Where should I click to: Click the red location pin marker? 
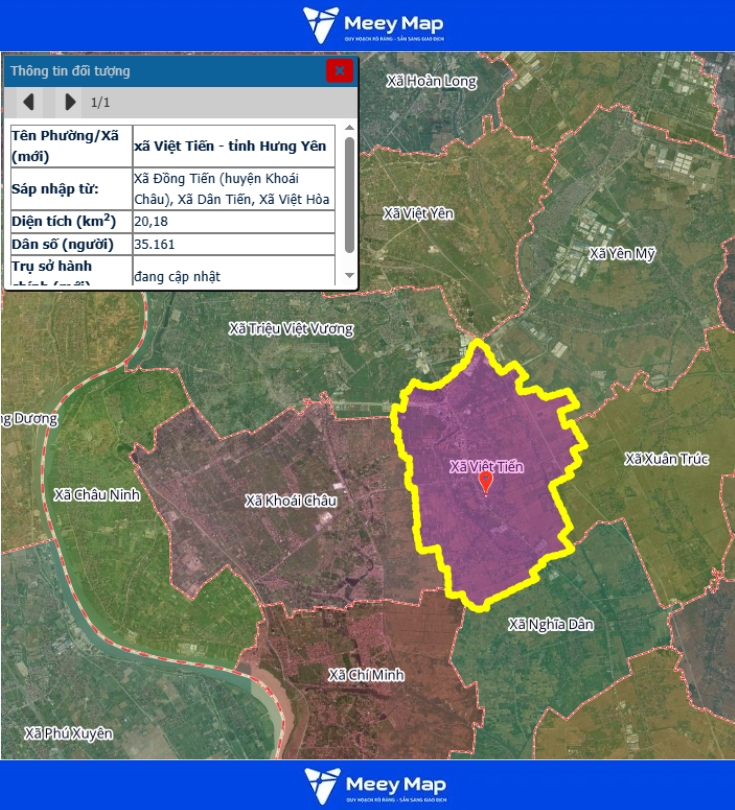pos(486,483)
